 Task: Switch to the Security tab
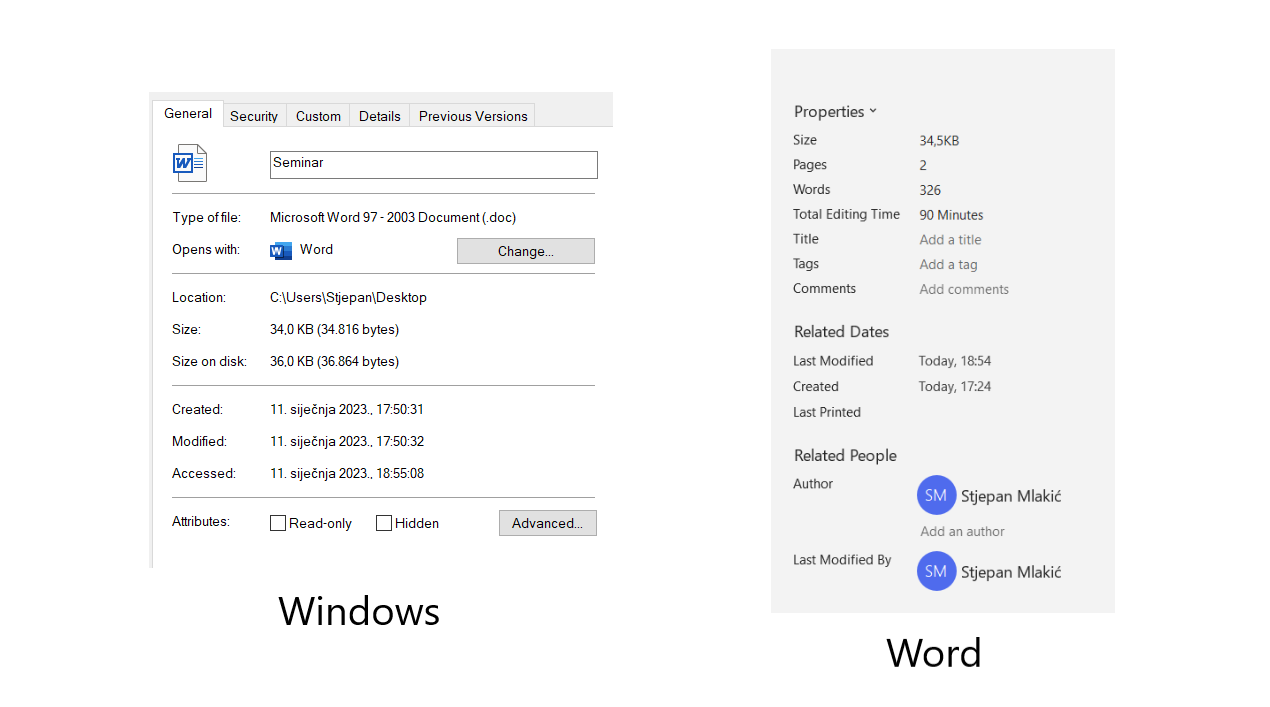coord(254,116)
